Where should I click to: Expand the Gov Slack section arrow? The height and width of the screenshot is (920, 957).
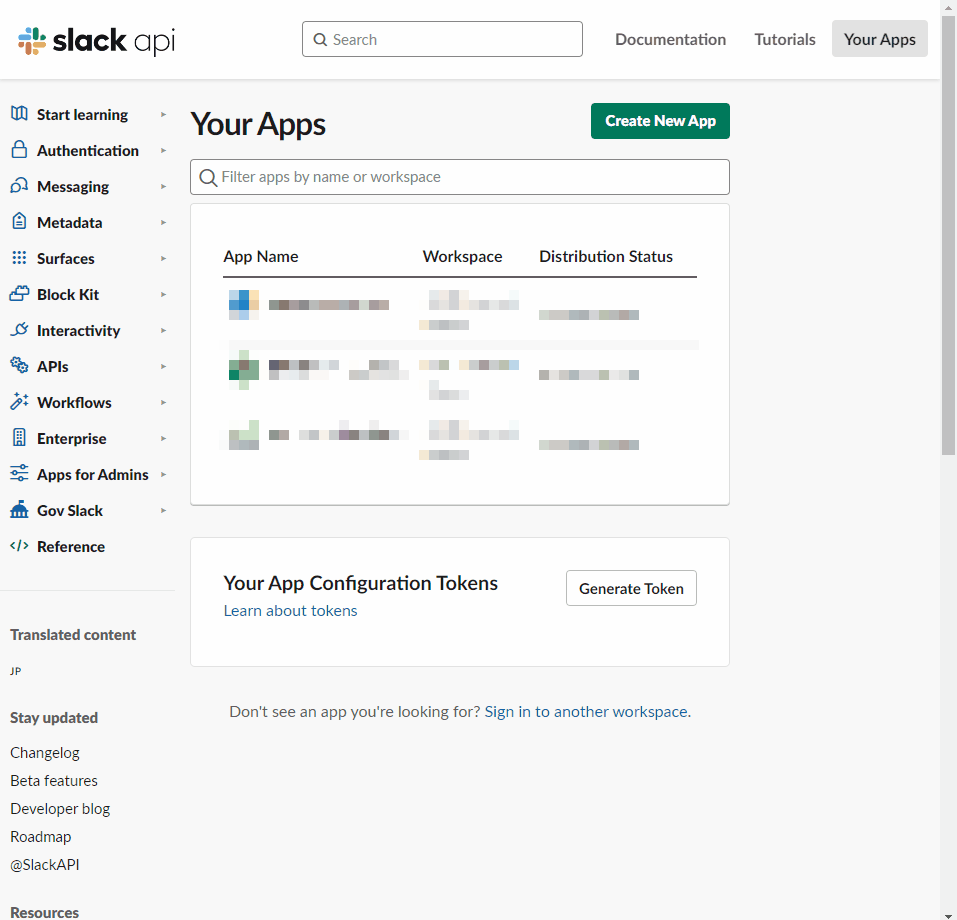tap(164, 510)
